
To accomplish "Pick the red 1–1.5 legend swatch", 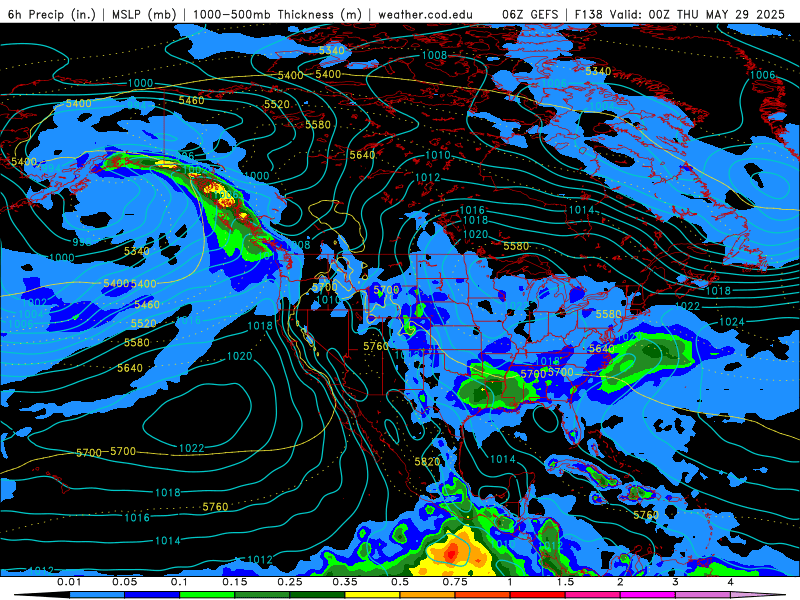I will (x=538, y=595).
